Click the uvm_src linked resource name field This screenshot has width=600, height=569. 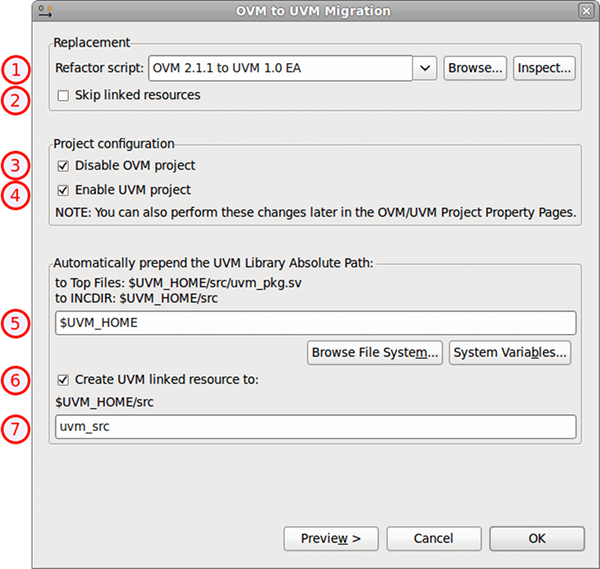316,427
